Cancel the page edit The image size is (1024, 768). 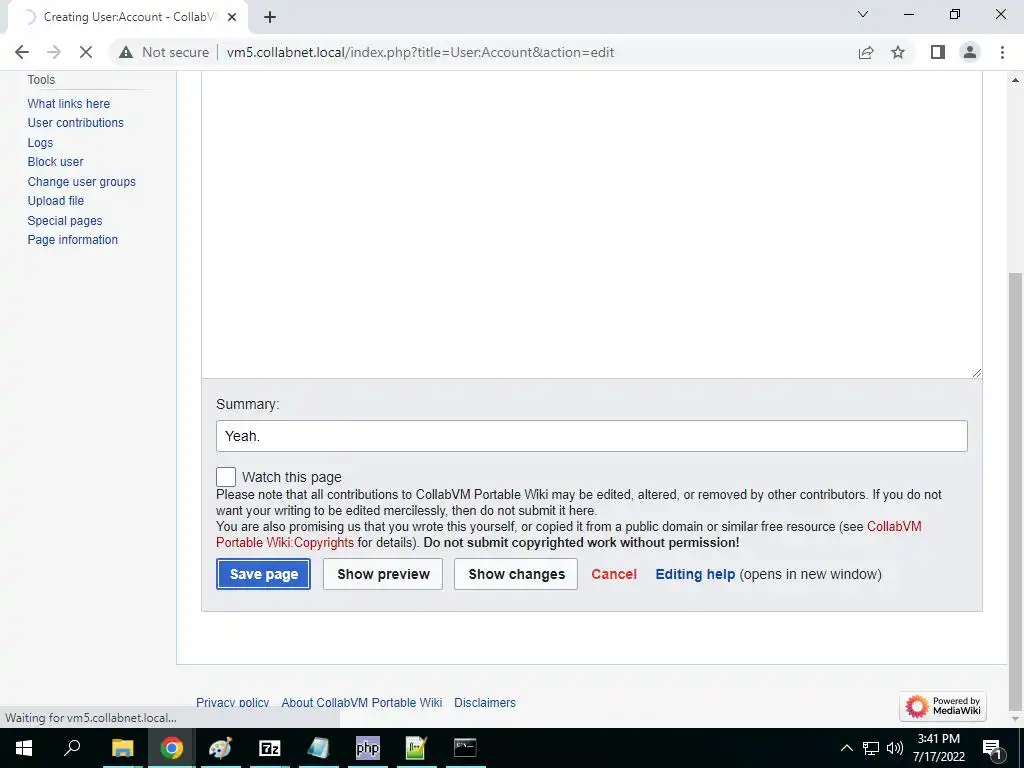tap(614, 574)
